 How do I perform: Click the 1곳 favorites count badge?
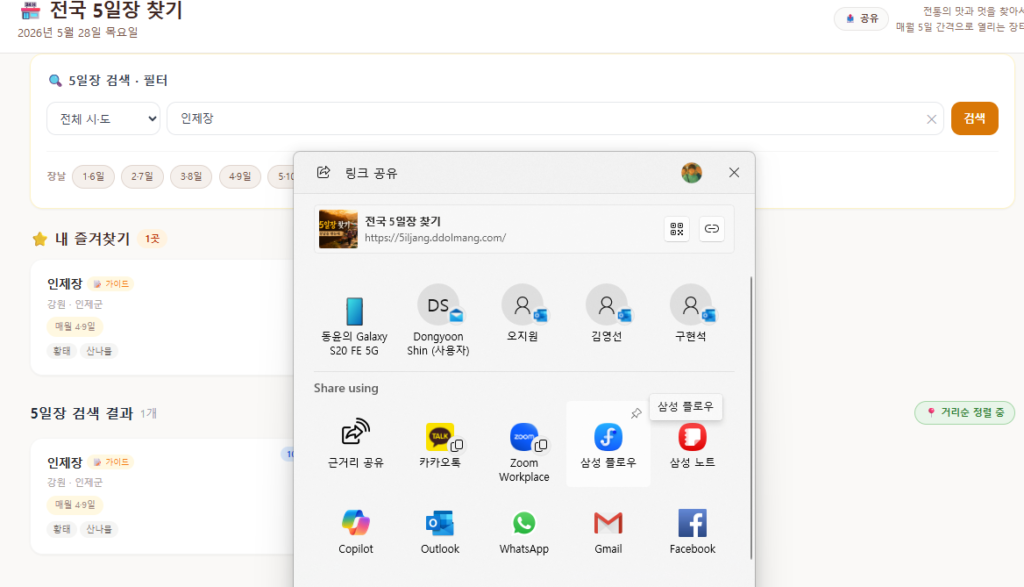click(152, 239)
